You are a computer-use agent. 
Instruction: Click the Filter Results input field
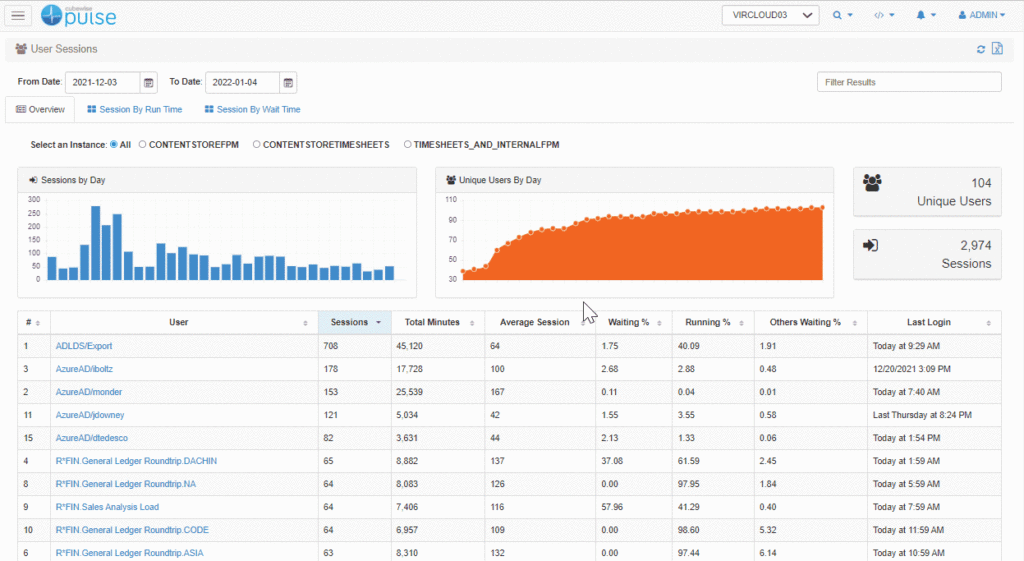click(908, 82)
